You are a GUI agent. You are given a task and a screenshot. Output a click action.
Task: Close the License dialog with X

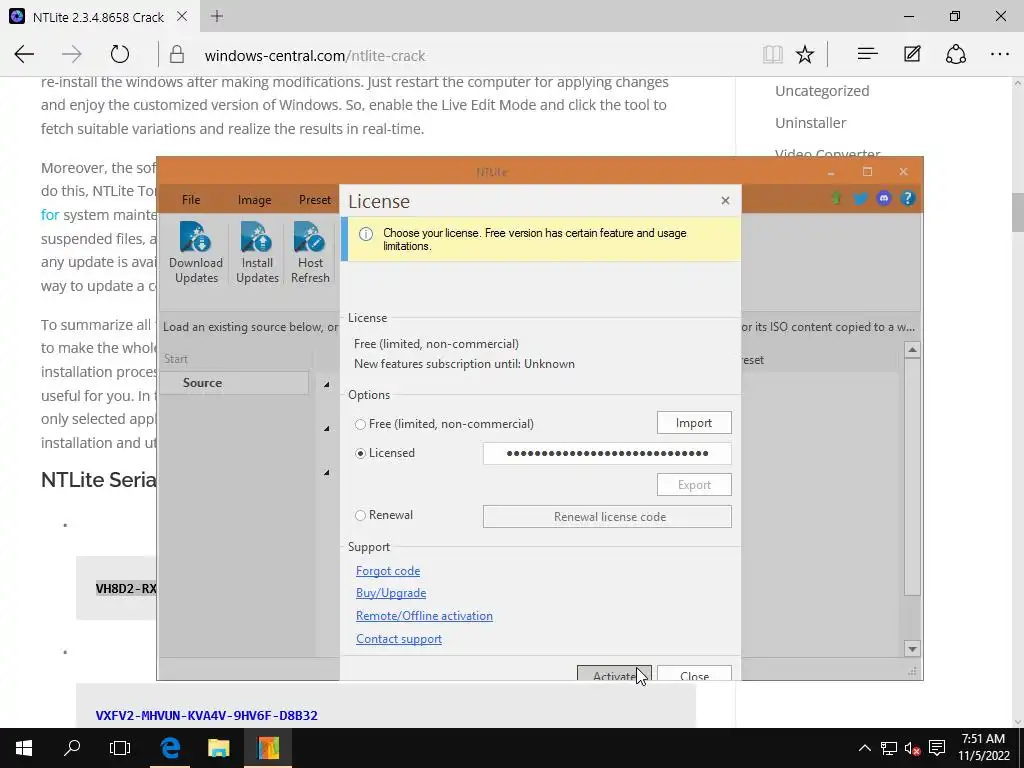coord(725,200)
